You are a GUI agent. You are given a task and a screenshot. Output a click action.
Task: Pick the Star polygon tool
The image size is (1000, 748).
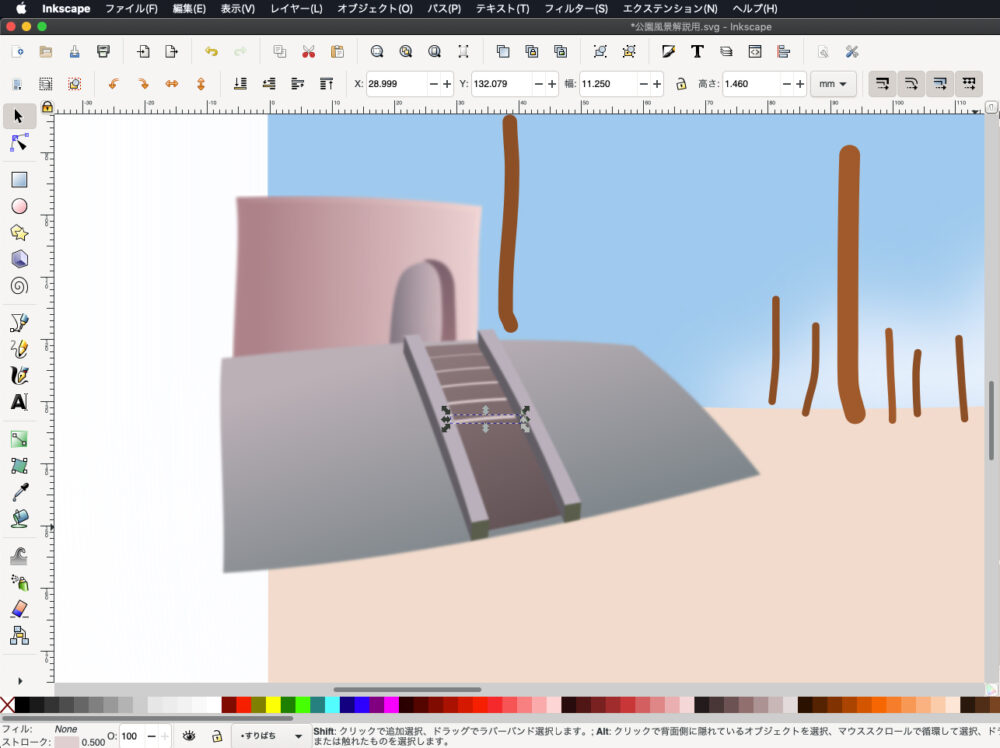coord(18,233)
